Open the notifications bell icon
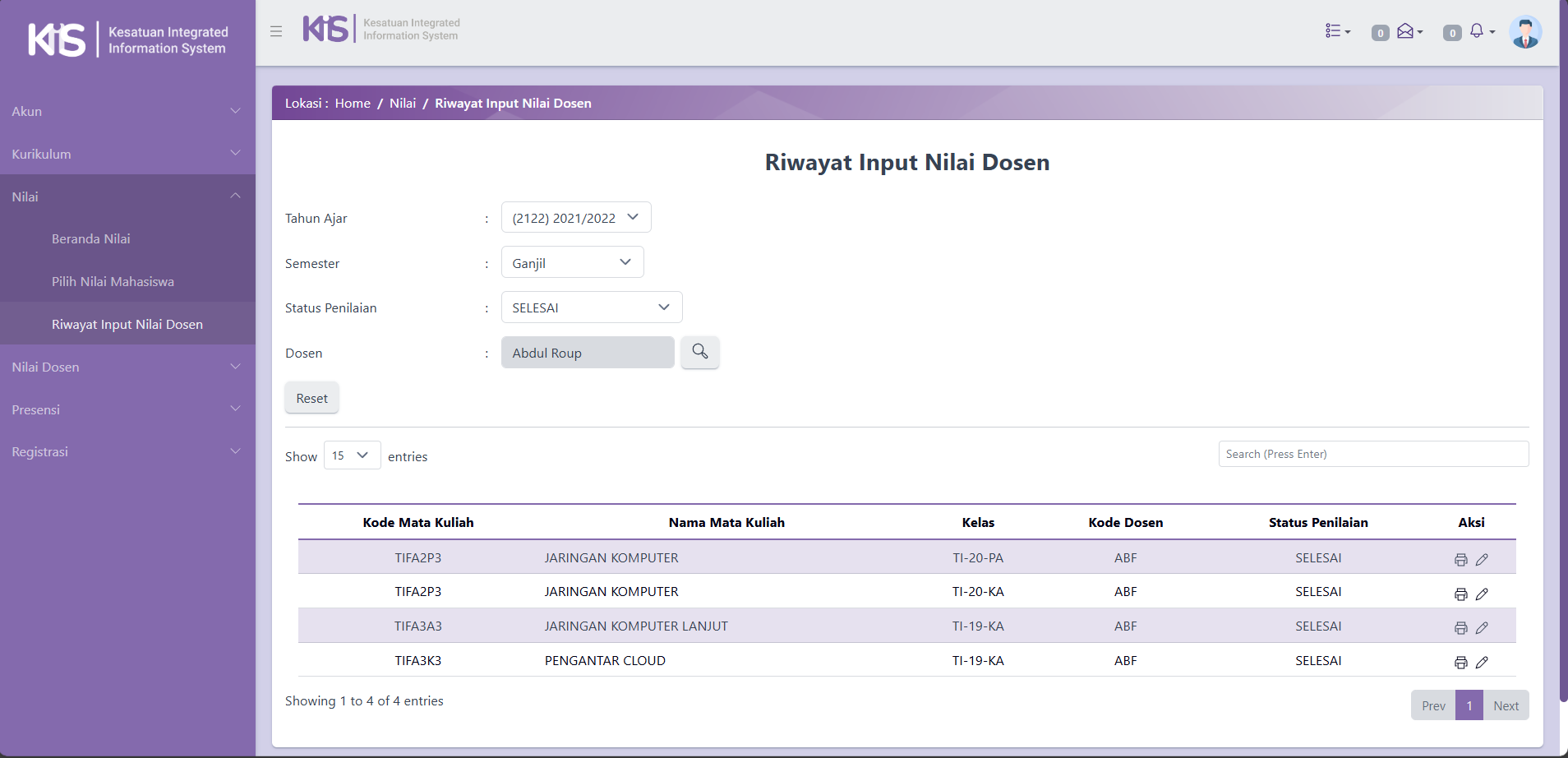Screen dimensions: 1568x758 point(1479,31)
